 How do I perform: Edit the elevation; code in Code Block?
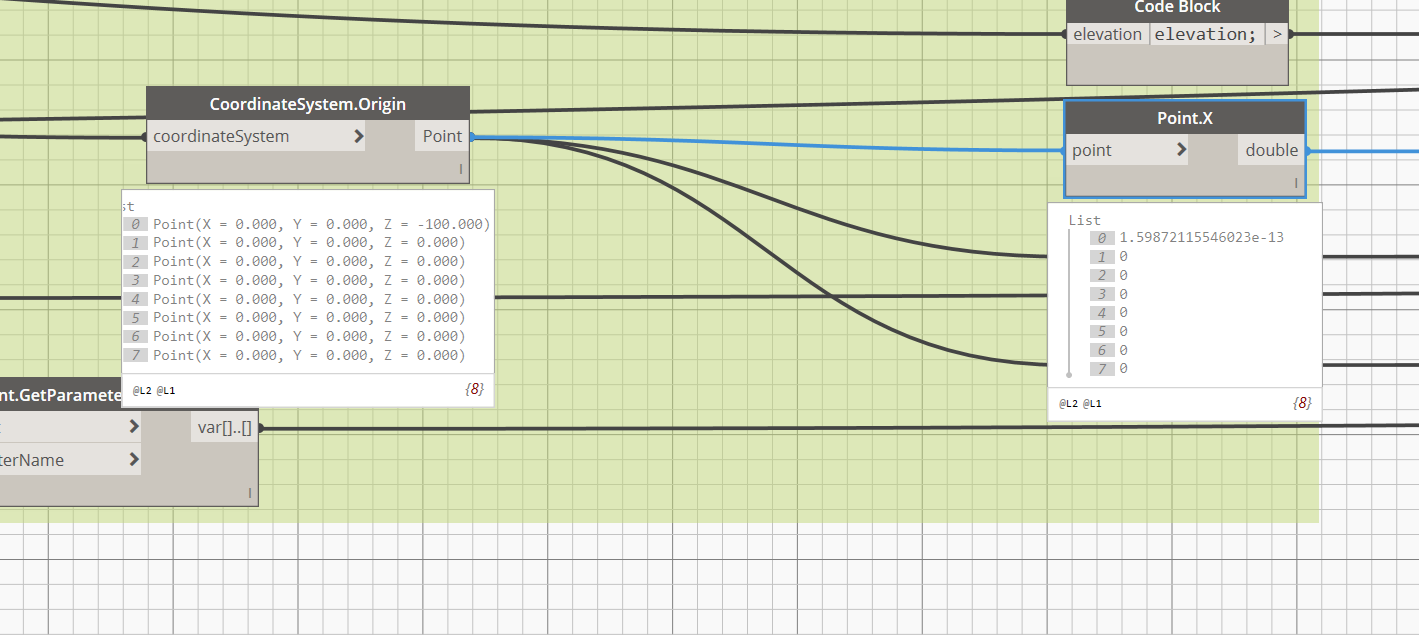[1205, 34]
